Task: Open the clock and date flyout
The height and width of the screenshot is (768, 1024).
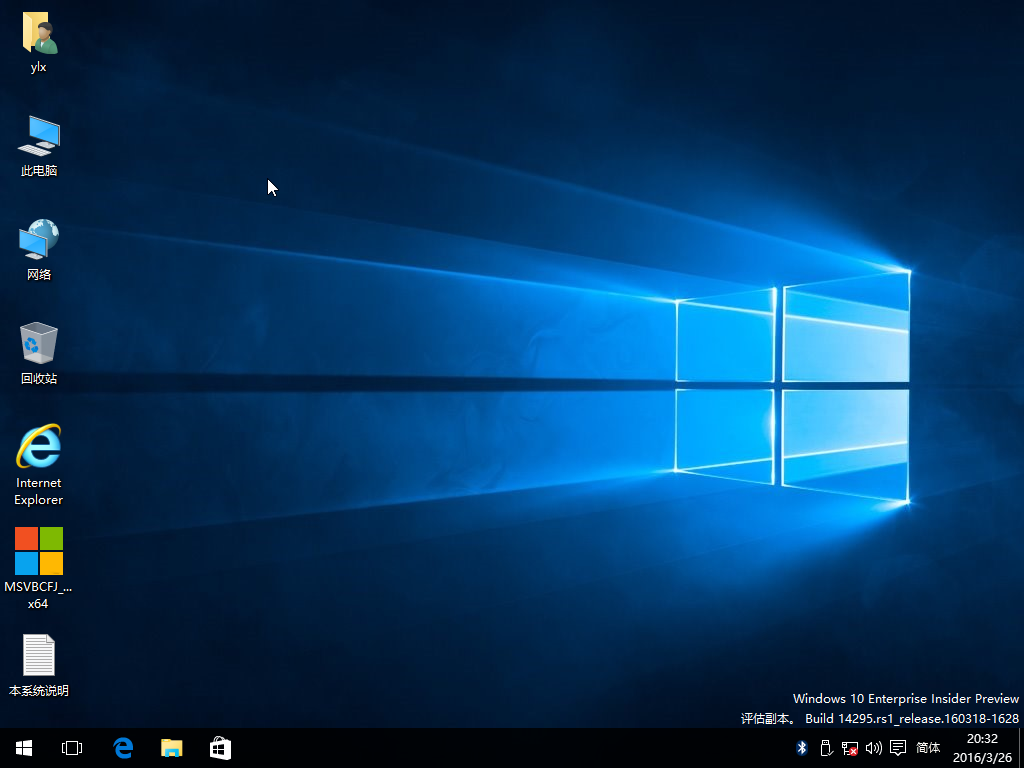Action: pyautogui.click(x=982, y=748)
